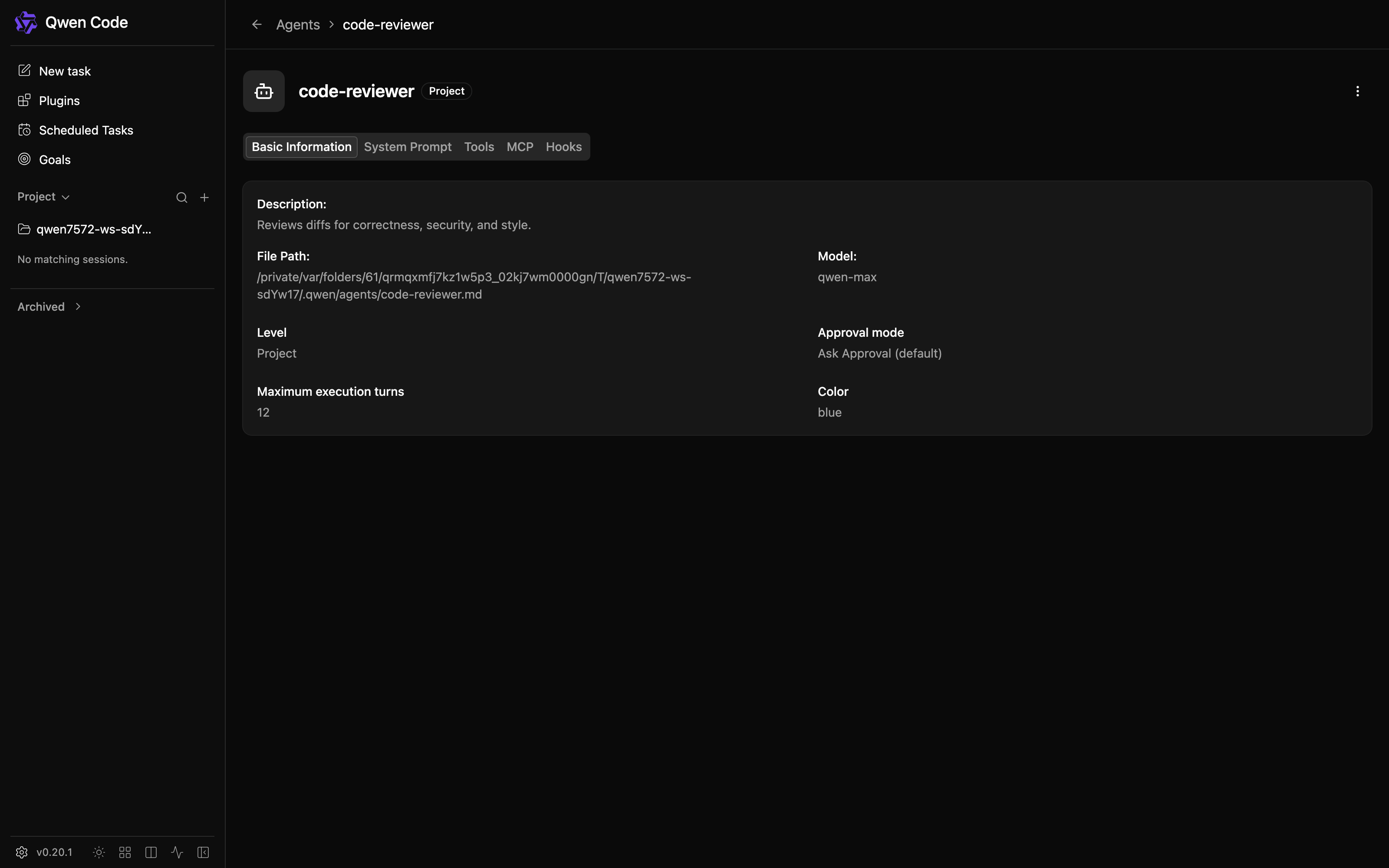Image resolution: width=1389 pixels, height=868 pixels.
Task: Click the grid layout icon in footer
Action: [125, 852]
